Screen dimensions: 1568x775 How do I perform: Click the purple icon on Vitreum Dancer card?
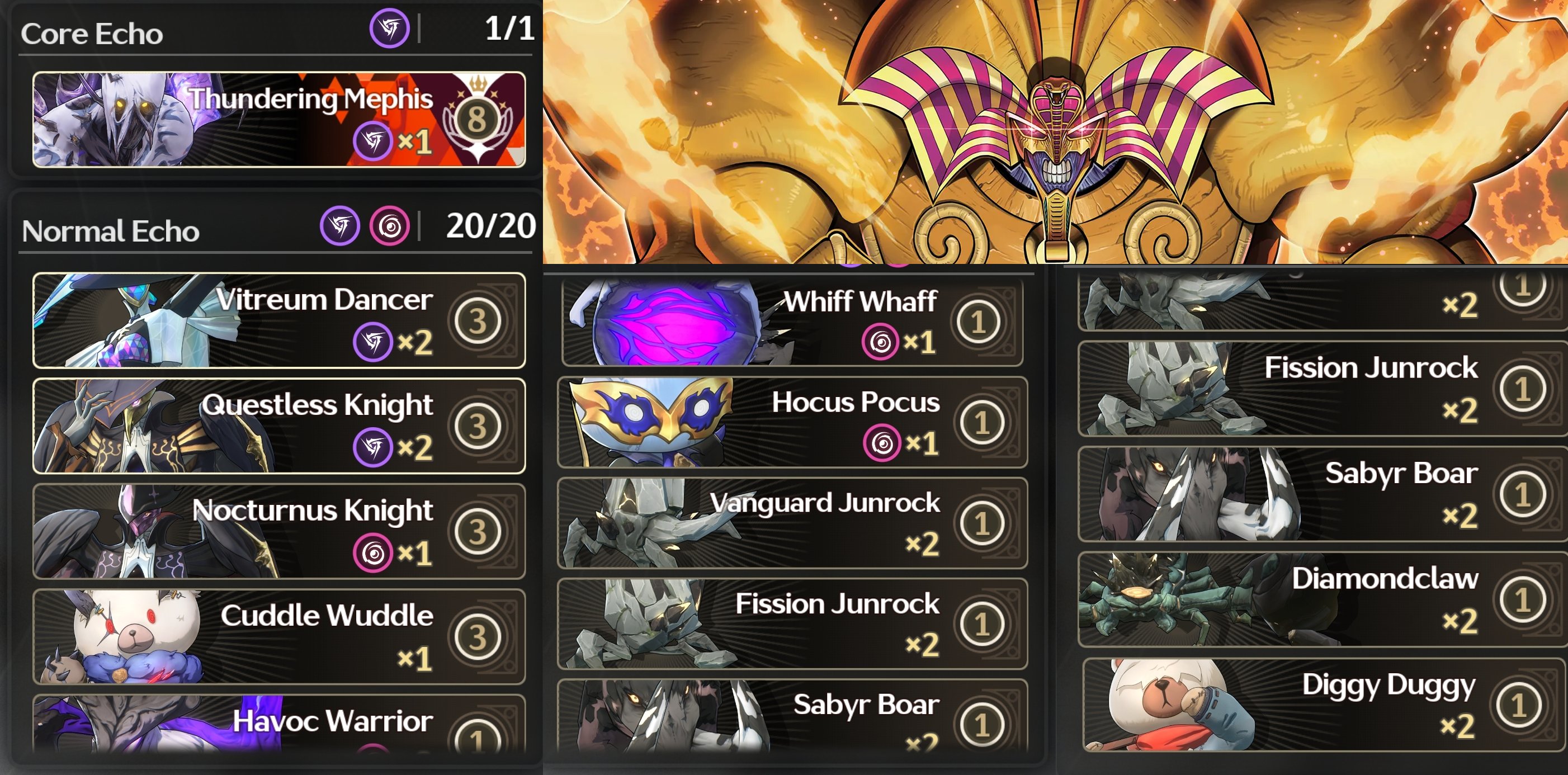[372, 342]
